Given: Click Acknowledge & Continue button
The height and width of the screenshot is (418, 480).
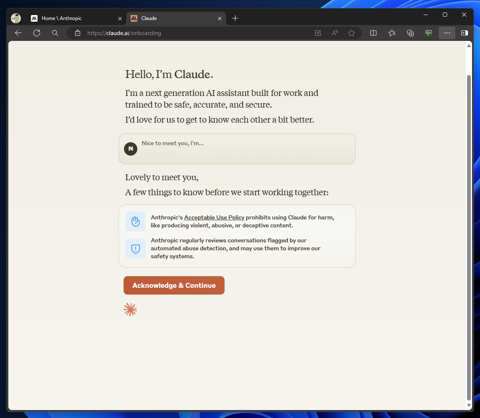Looking at the screenshot, I should [174, 285].
